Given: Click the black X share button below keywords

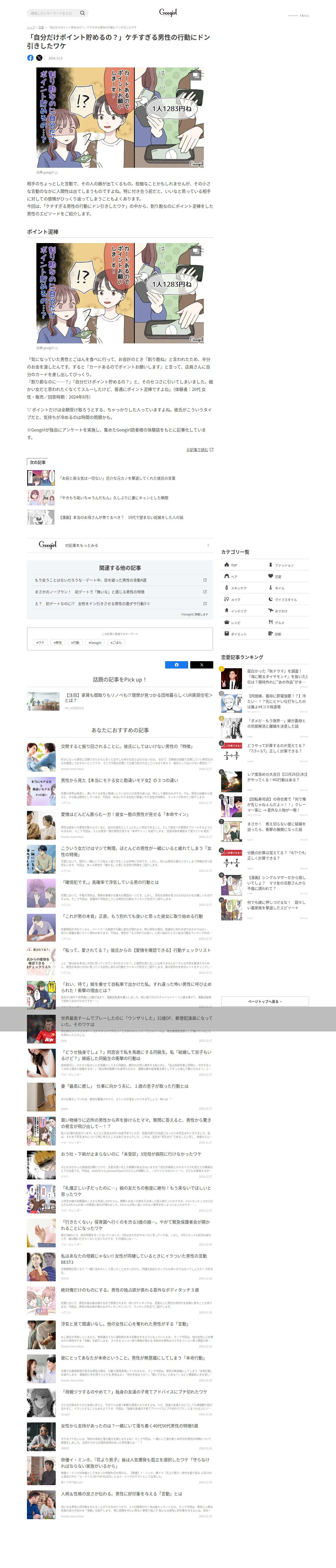Looking at the screenshot, I should pyautogui.click(x=202, y=665).
